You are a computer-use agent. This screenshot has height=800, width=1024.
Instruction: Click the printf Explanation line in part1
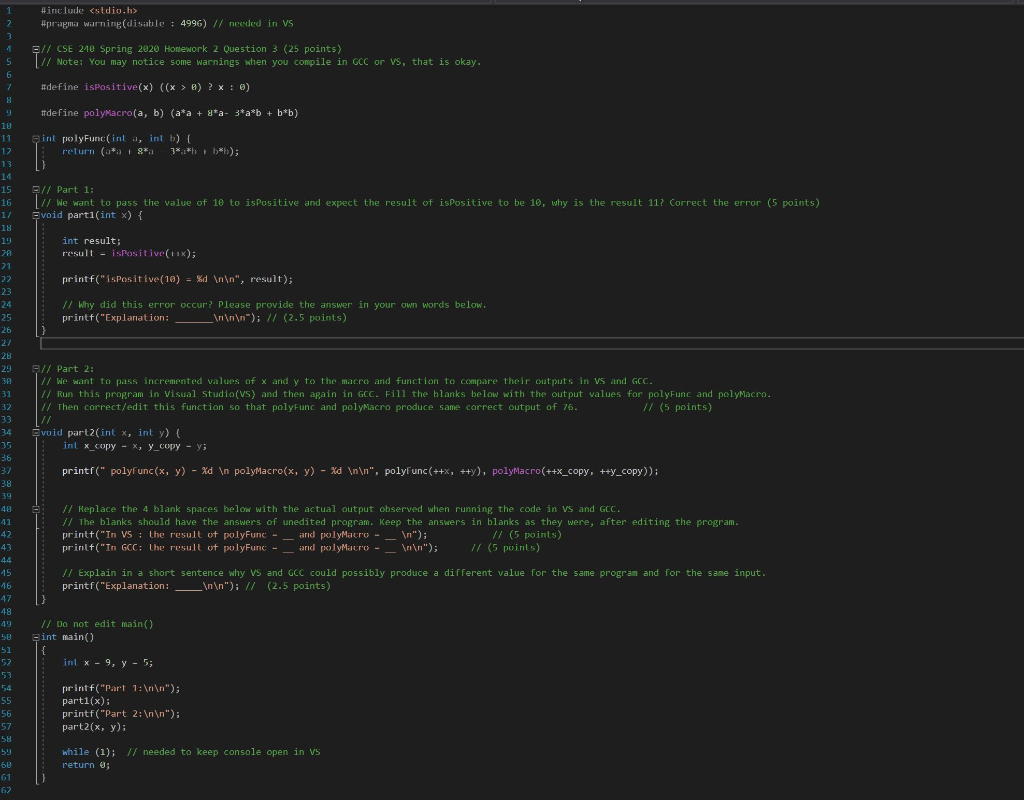[150, 317]
